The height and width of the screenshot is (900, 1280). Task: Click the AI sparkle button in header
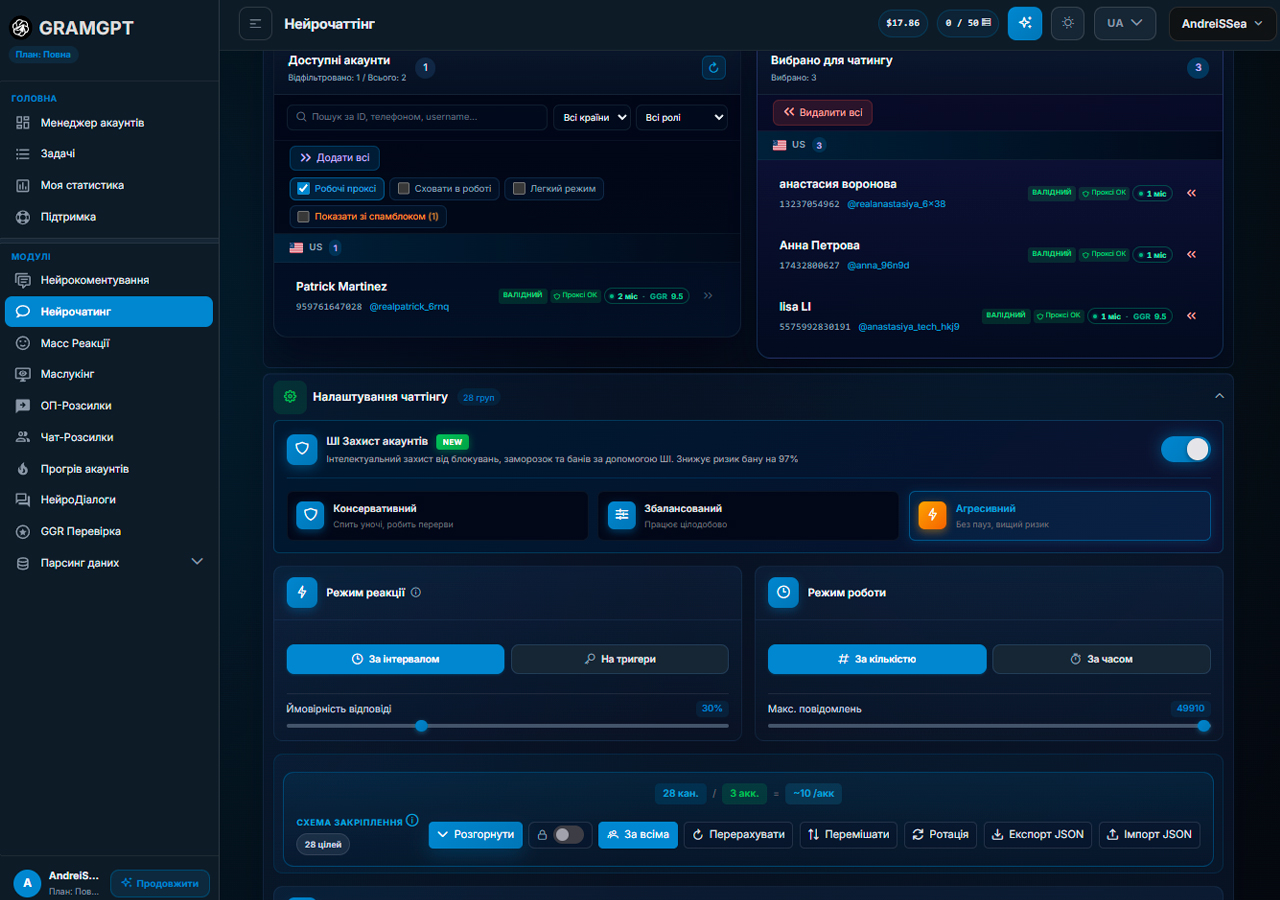(1025, 23)
